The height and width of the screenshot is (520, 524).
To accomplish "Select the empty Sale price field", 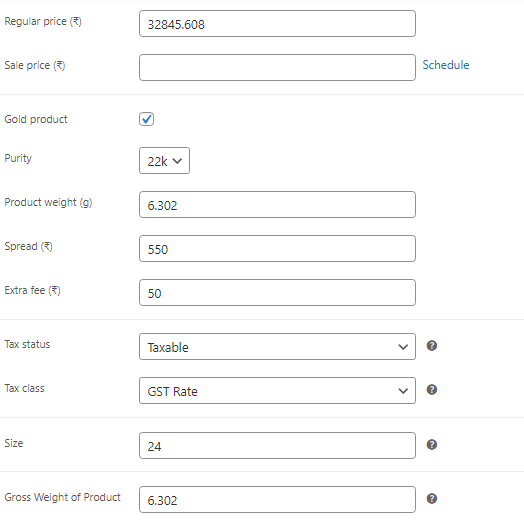I will point(277,68).
